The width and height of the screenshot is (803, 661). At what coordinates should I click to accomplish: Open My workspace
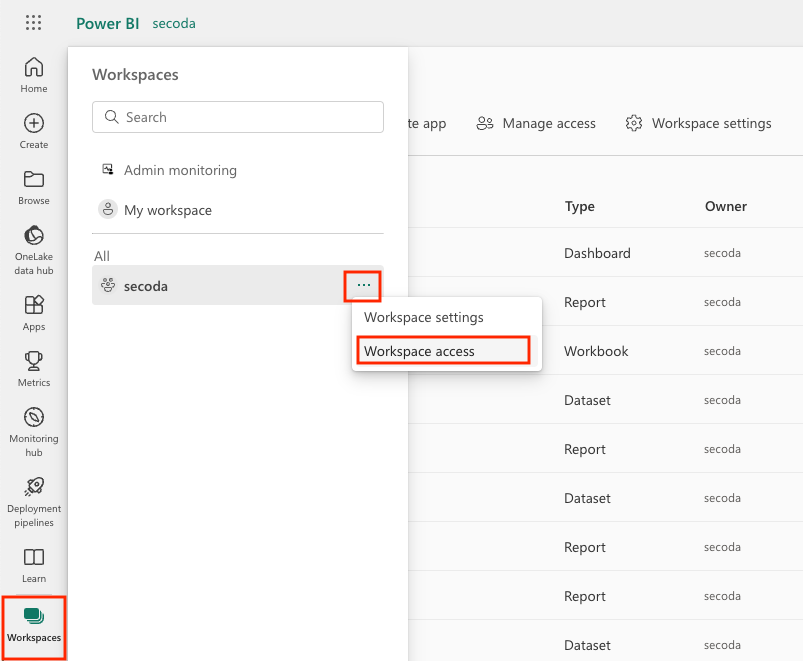tap(167, 210)
